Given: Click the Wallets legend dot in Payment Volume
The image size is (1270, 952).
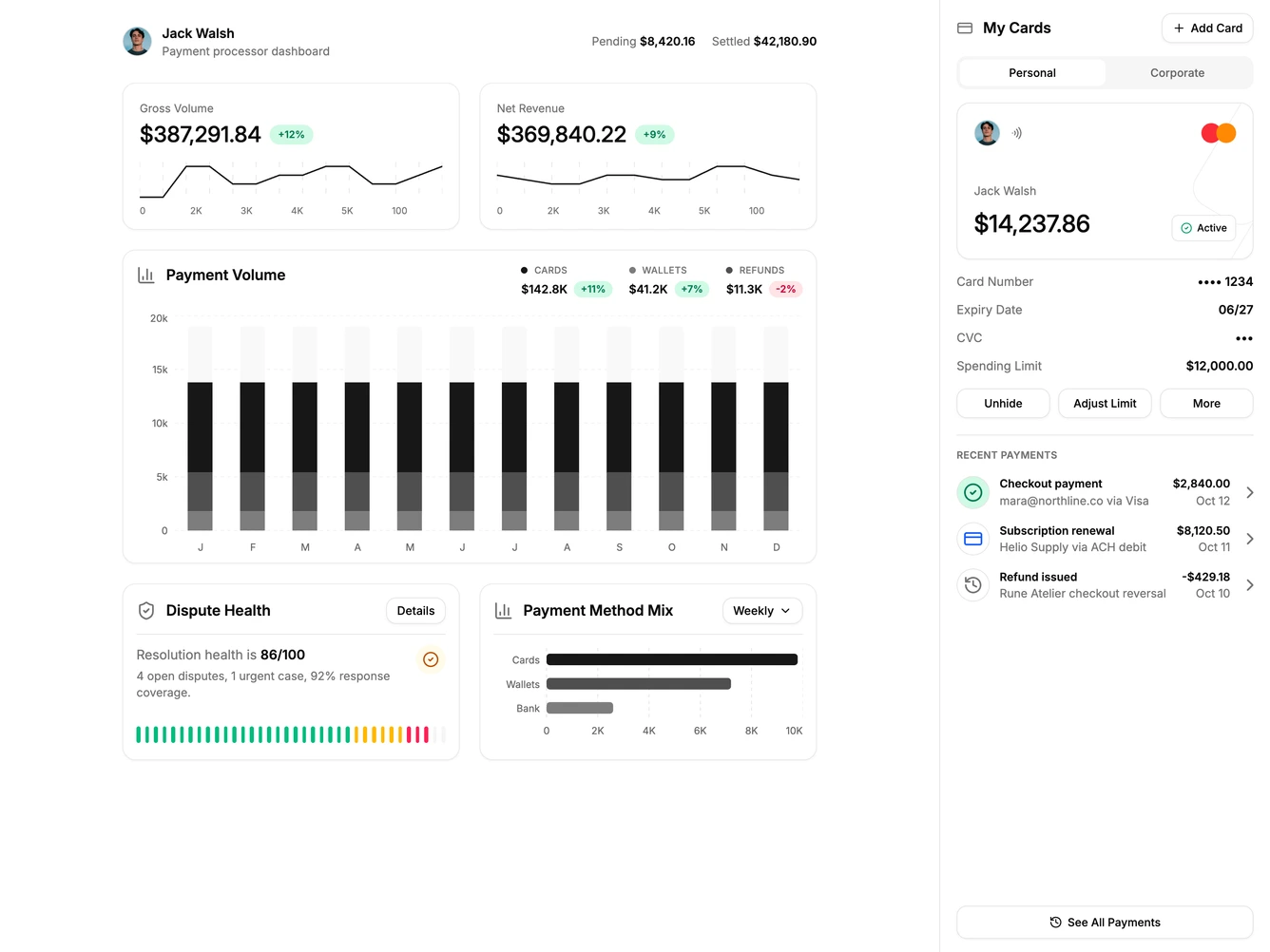Looking at the screenshot, I should point(632,271).
